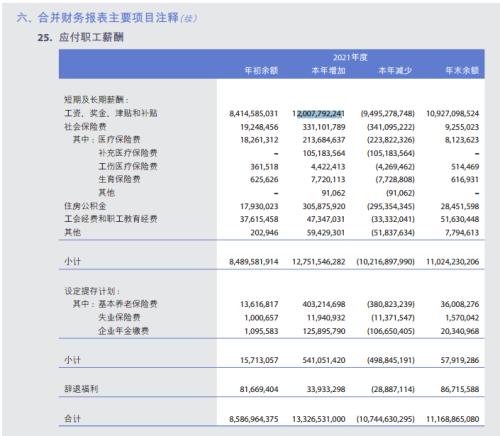500x436 pixels.
Task: Click the value 514,469
Action: [x=465, y=167]
